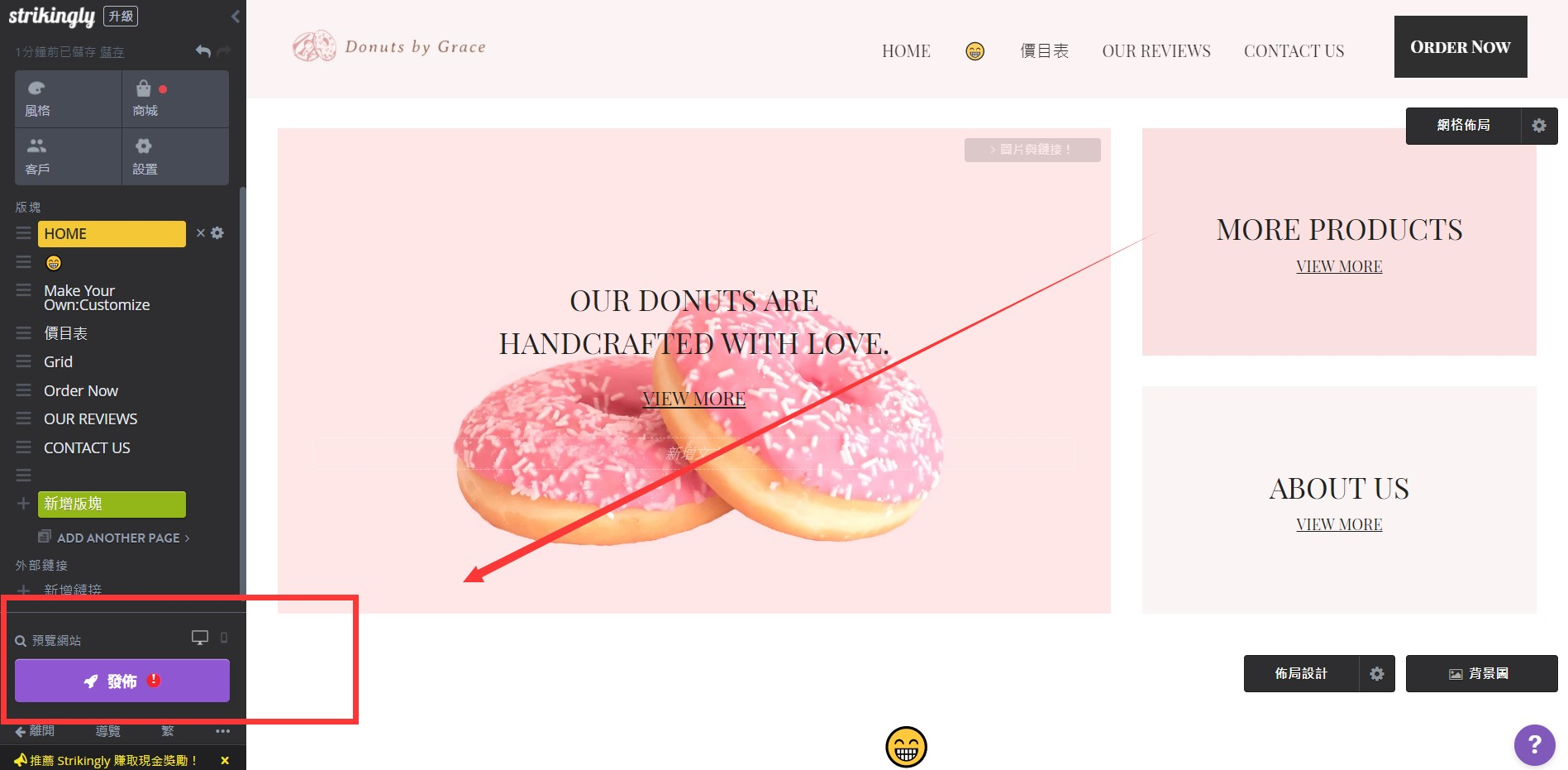This screenshot has height=770, width=1568.
Task: Open the 客戶 customers panel
Action: pyautogui.click(x=68, y=156)
